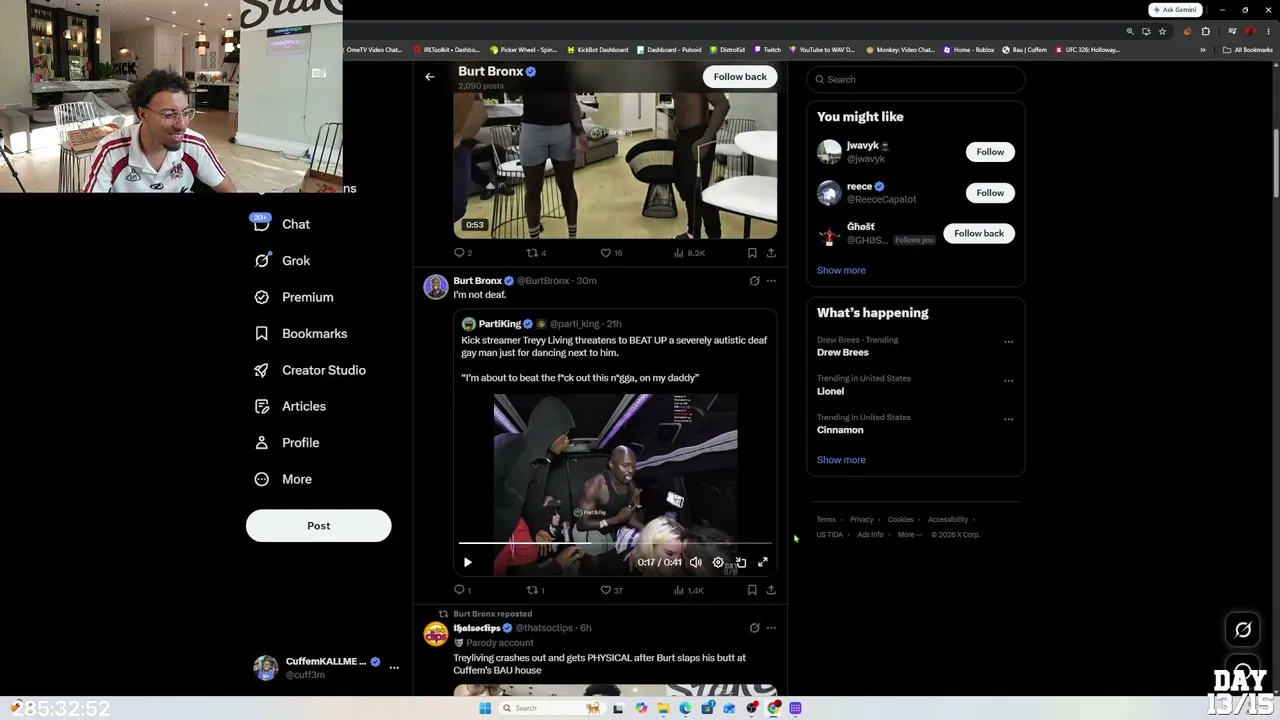Open the KickBot Dashboard bookmark
1280x720 pixels.
point(598,50)
